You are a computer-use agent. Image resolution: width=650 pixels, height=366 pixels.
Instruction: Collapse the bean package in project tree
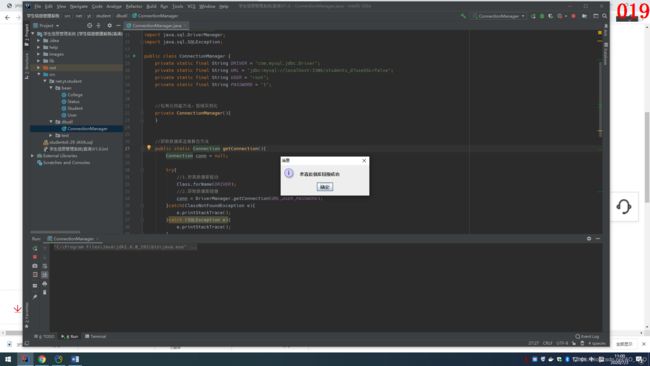tap(51, 88)
